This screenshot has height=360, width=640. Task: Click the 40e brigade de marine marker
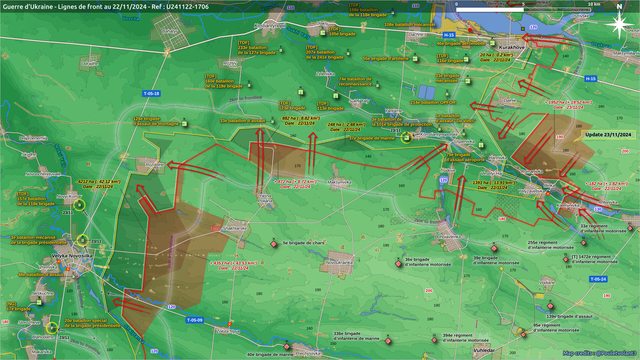tap(287, 347)
